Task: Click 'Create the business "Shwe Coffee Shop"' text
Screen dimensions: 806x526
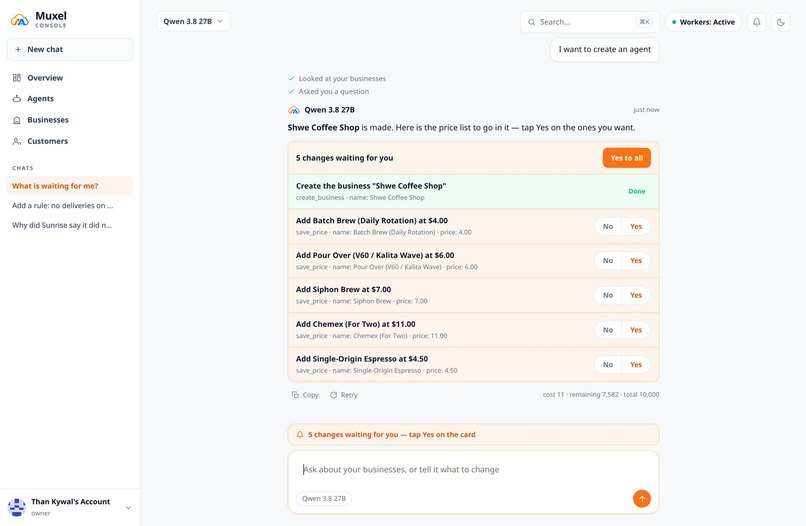Action: (371, 186)
